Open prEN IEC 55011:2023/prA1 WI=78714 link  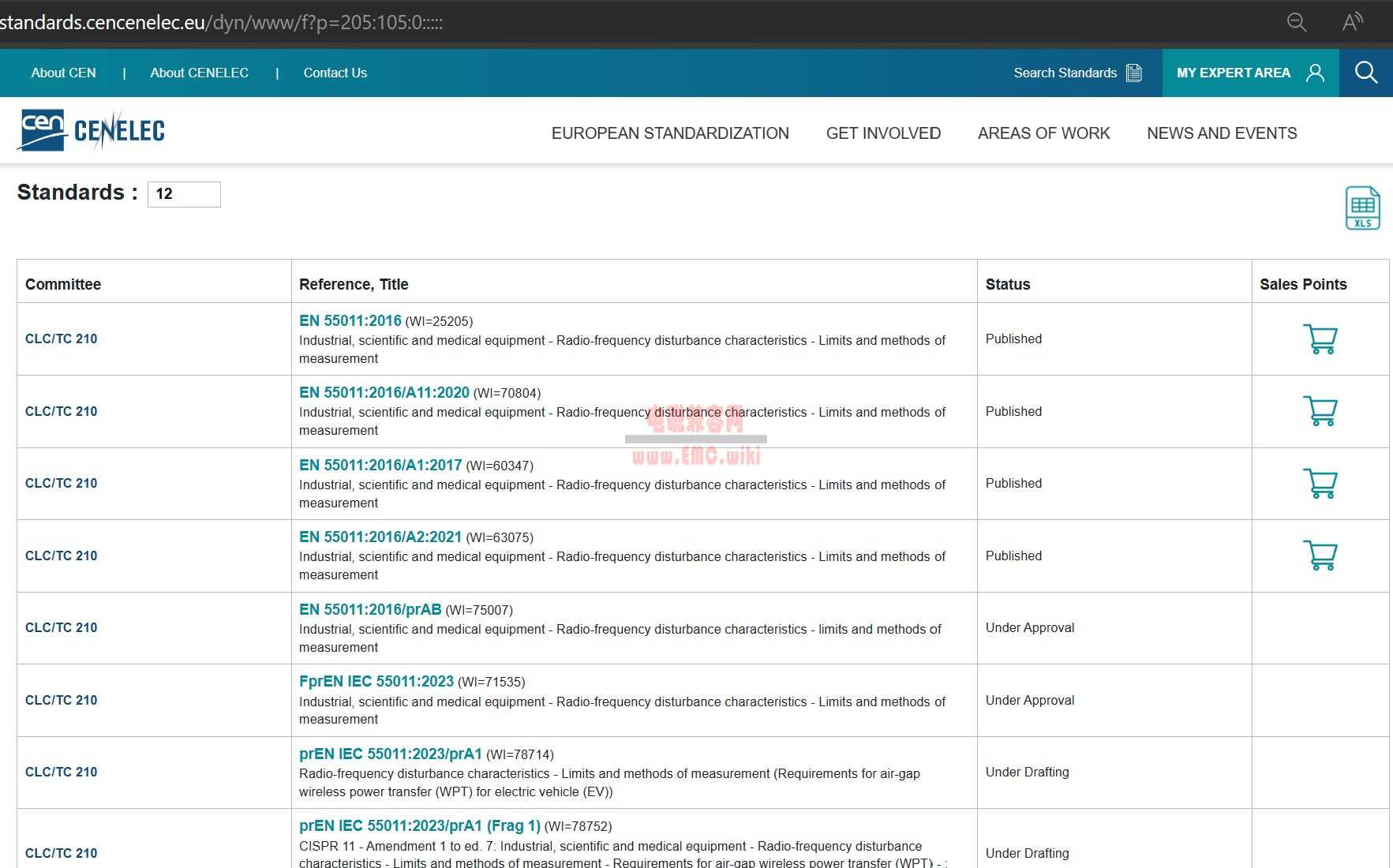point(391,754)
